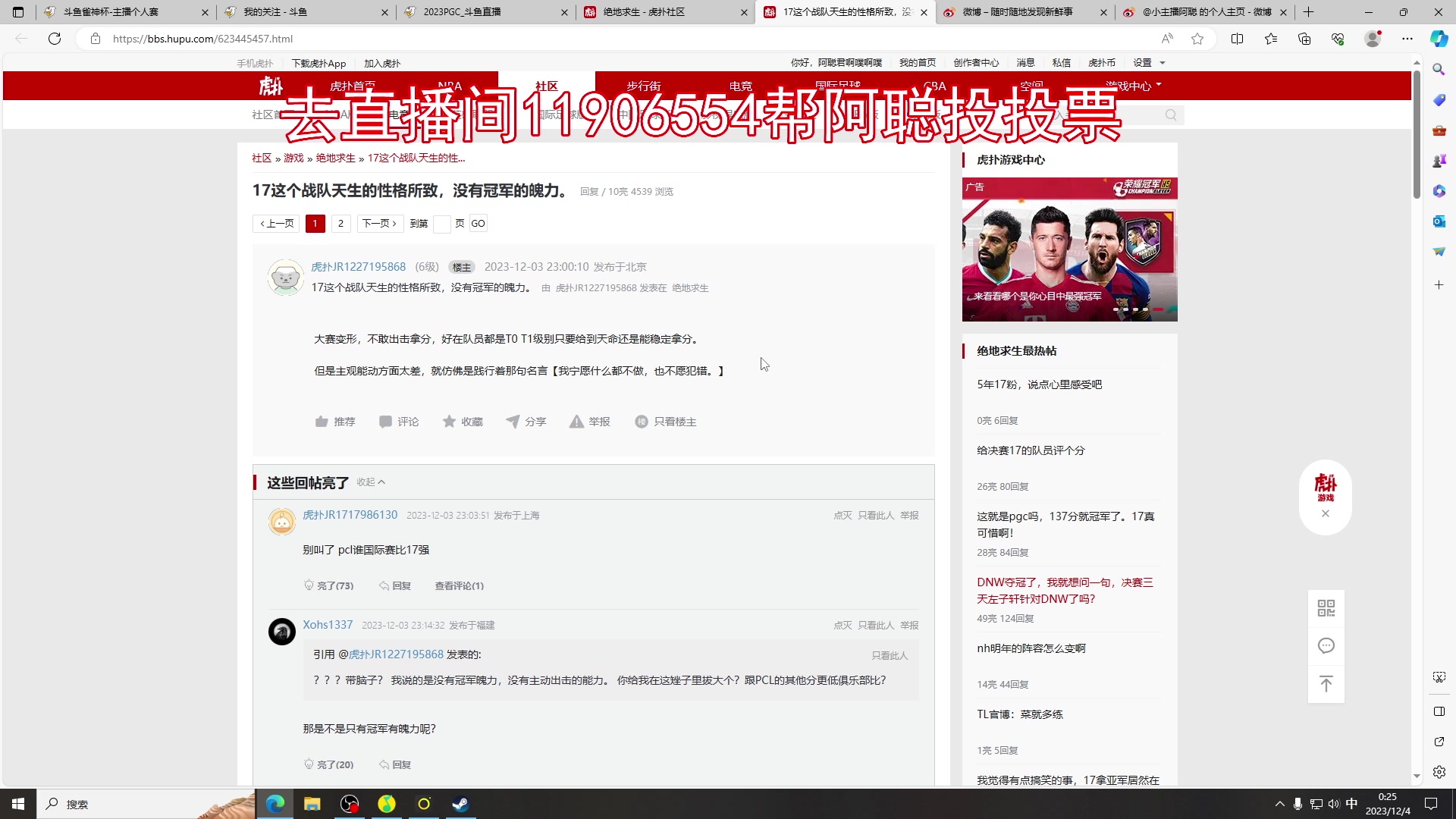Open 下载虎扑App link
The height and width of the screenshot is (819, 1456).
click(x=318, y=64)
